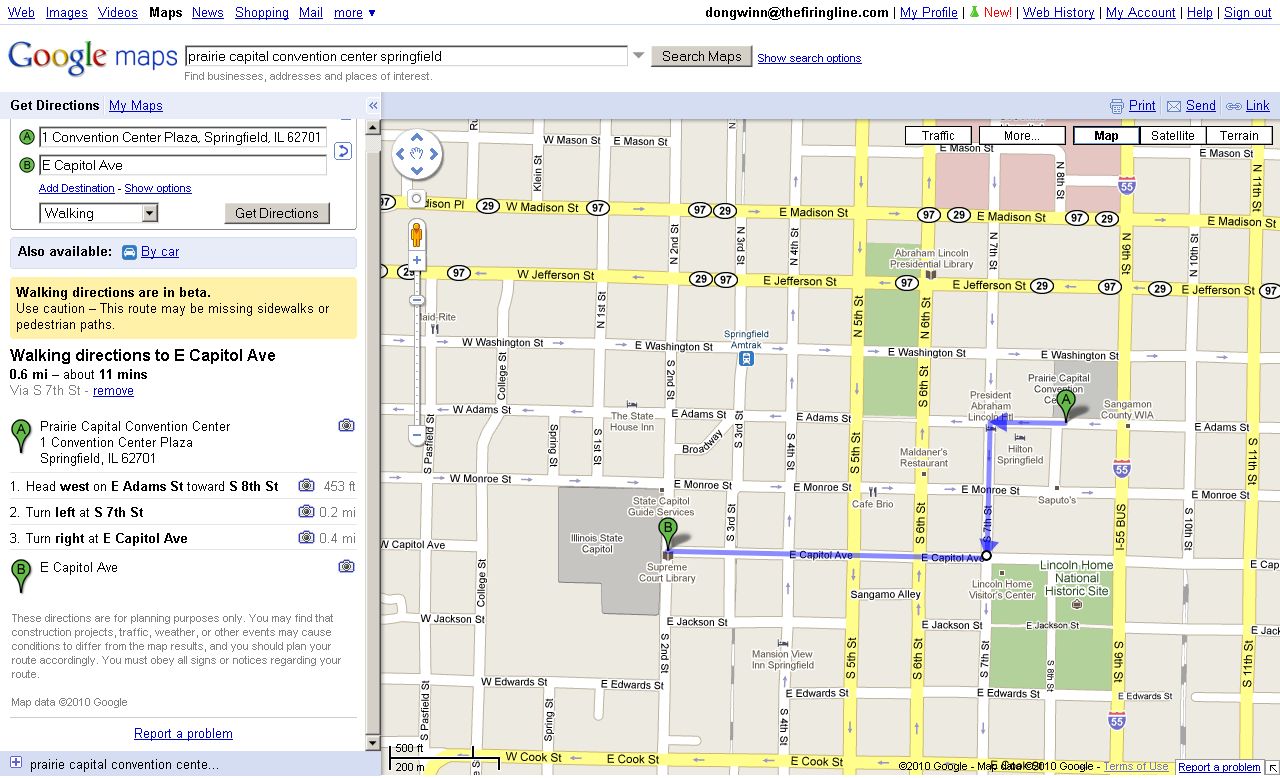
Task: Select the Map view button
Action: 1106,136
